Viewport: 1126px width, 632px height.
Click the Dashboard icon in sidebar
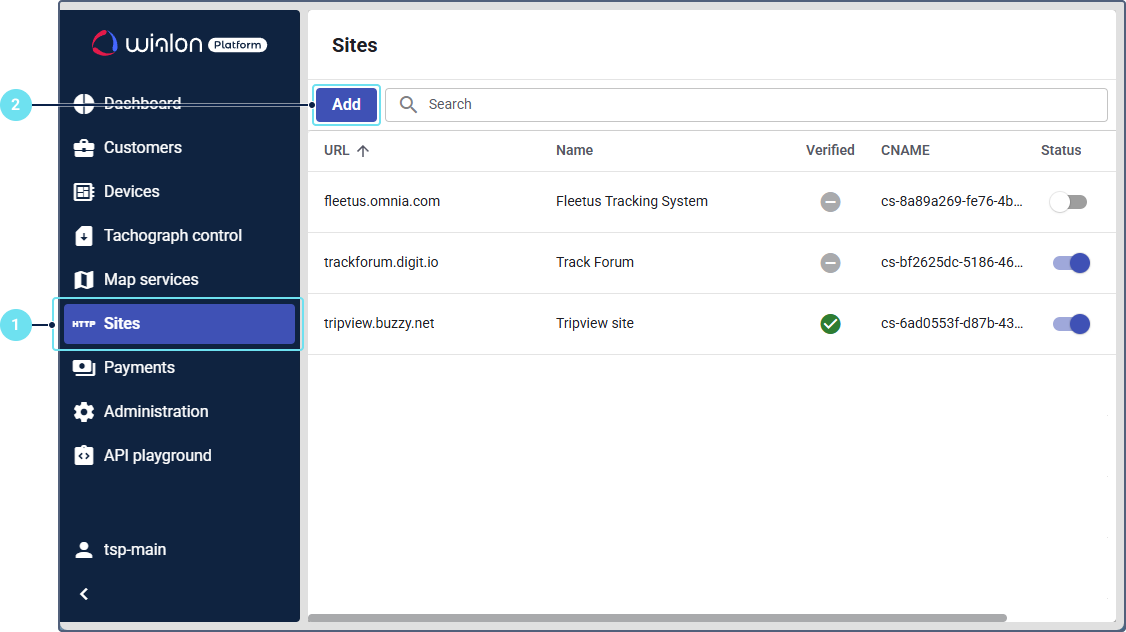[84, 103]
